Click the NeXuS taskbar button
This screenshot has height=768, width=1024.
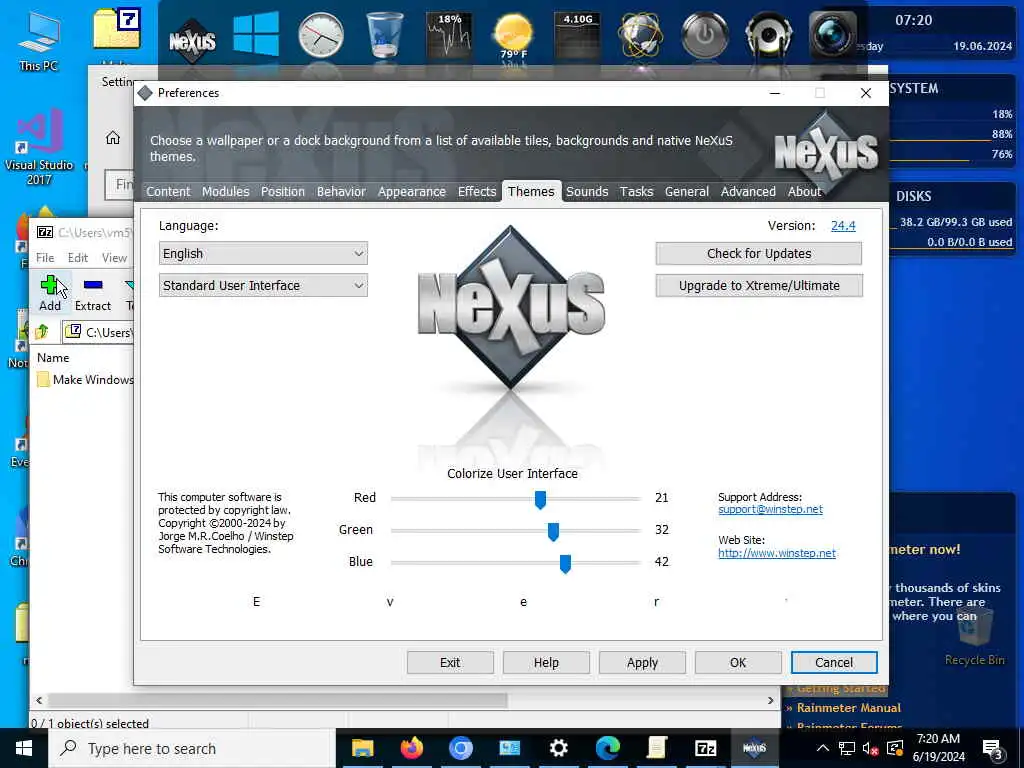point(754,748)
